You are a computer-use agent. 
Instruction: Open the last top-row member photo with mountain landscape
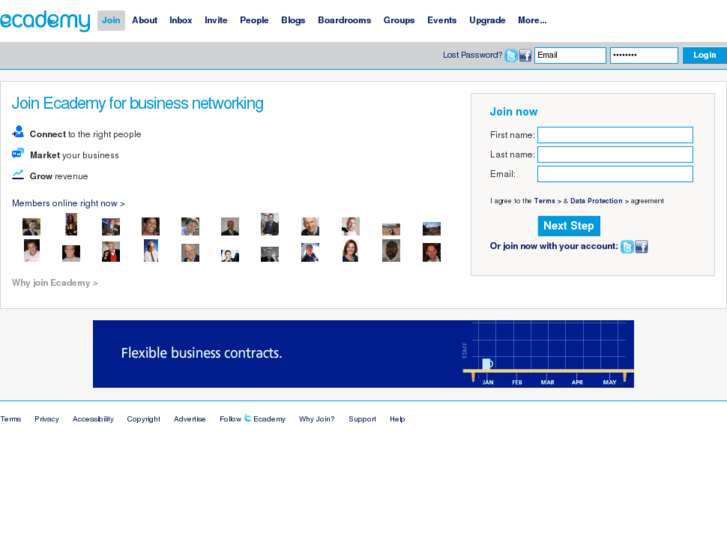tap(432, 229)
